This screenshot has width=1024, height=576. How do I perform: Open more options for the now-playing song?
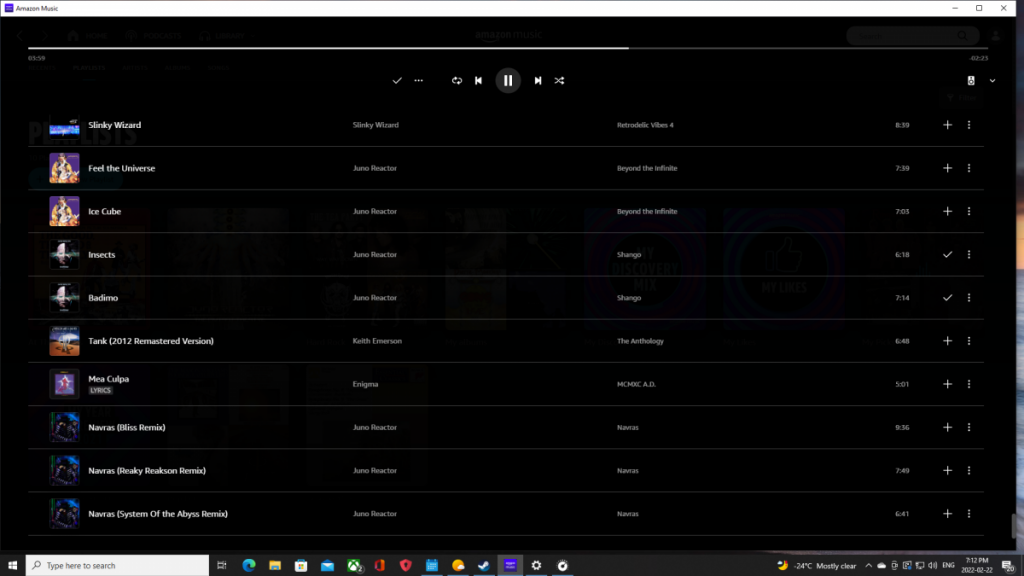click(x=419, y=80)
